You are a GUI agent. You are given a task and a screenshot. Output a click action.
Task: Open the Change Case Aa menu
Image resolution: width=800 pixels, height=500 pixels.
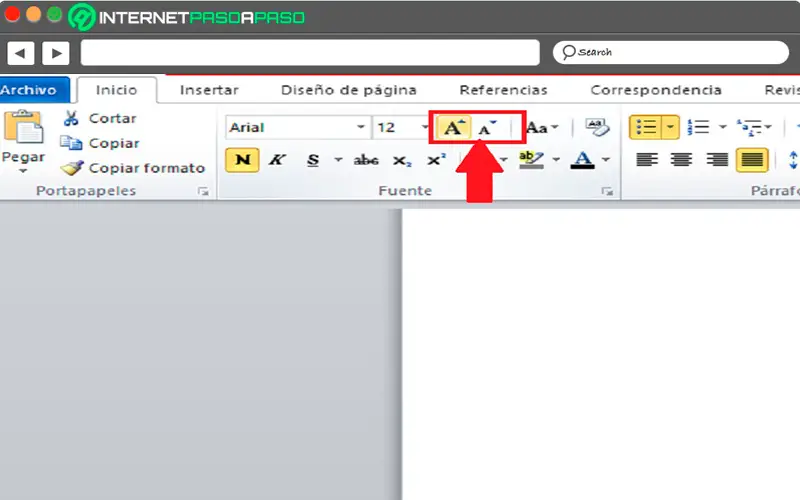click(542, 128)
